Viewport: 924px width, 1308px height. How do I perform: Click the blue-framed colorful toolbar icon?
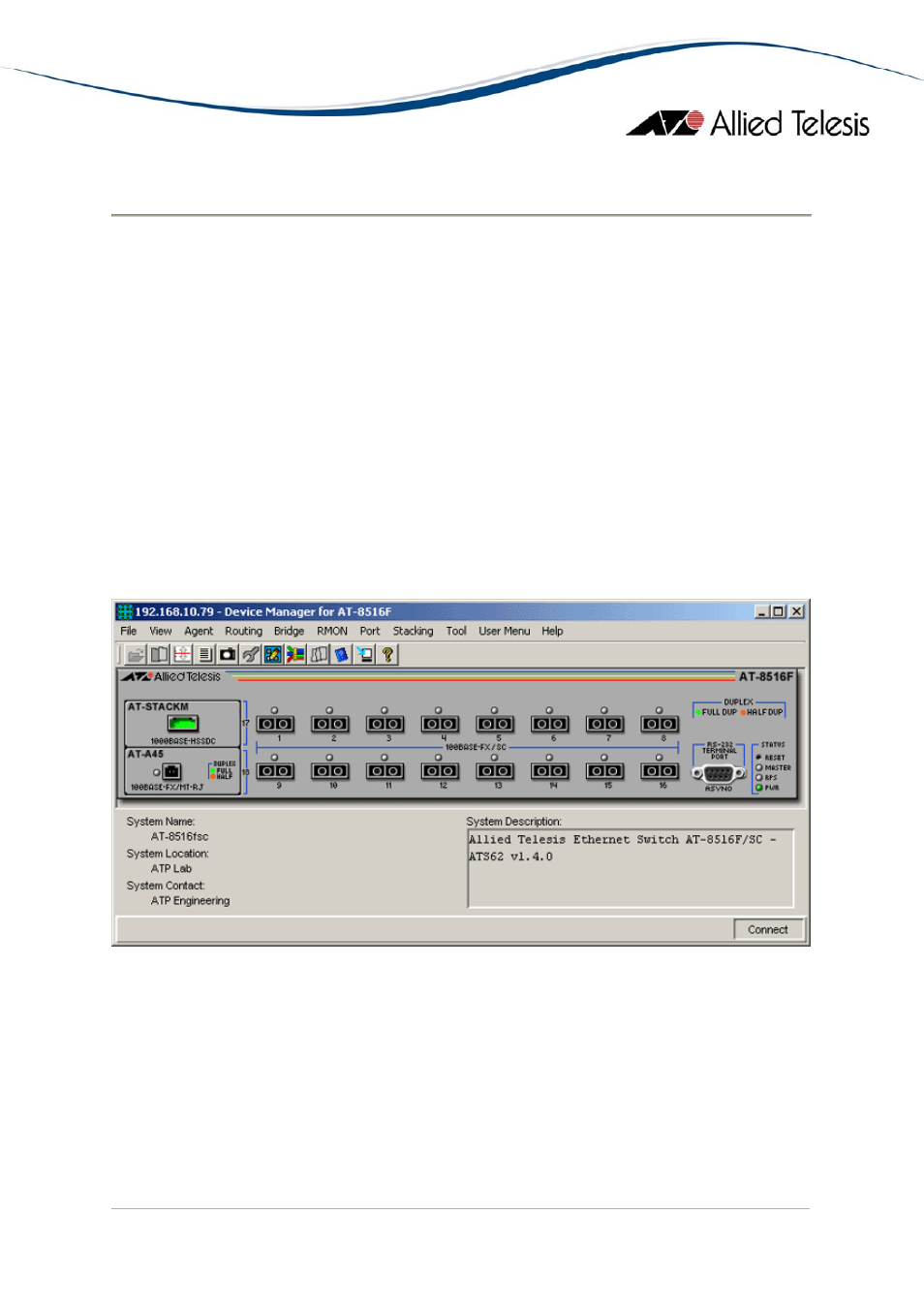pos(273,655)
